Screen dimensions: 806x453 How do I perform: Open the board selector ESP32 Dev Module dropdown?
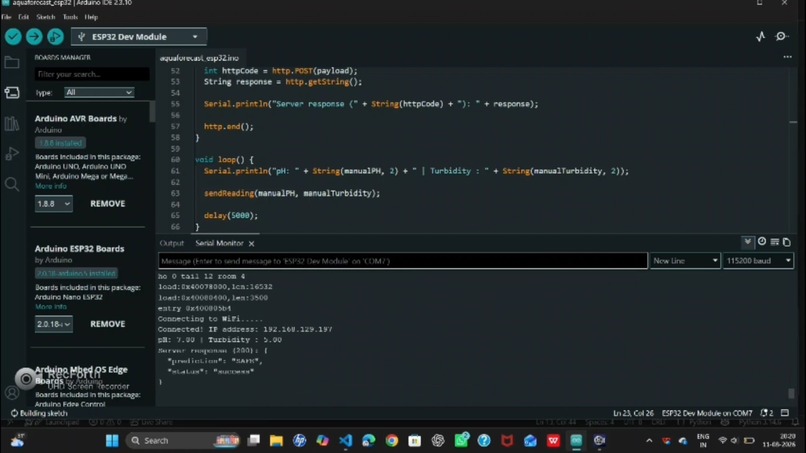point(139,37)
